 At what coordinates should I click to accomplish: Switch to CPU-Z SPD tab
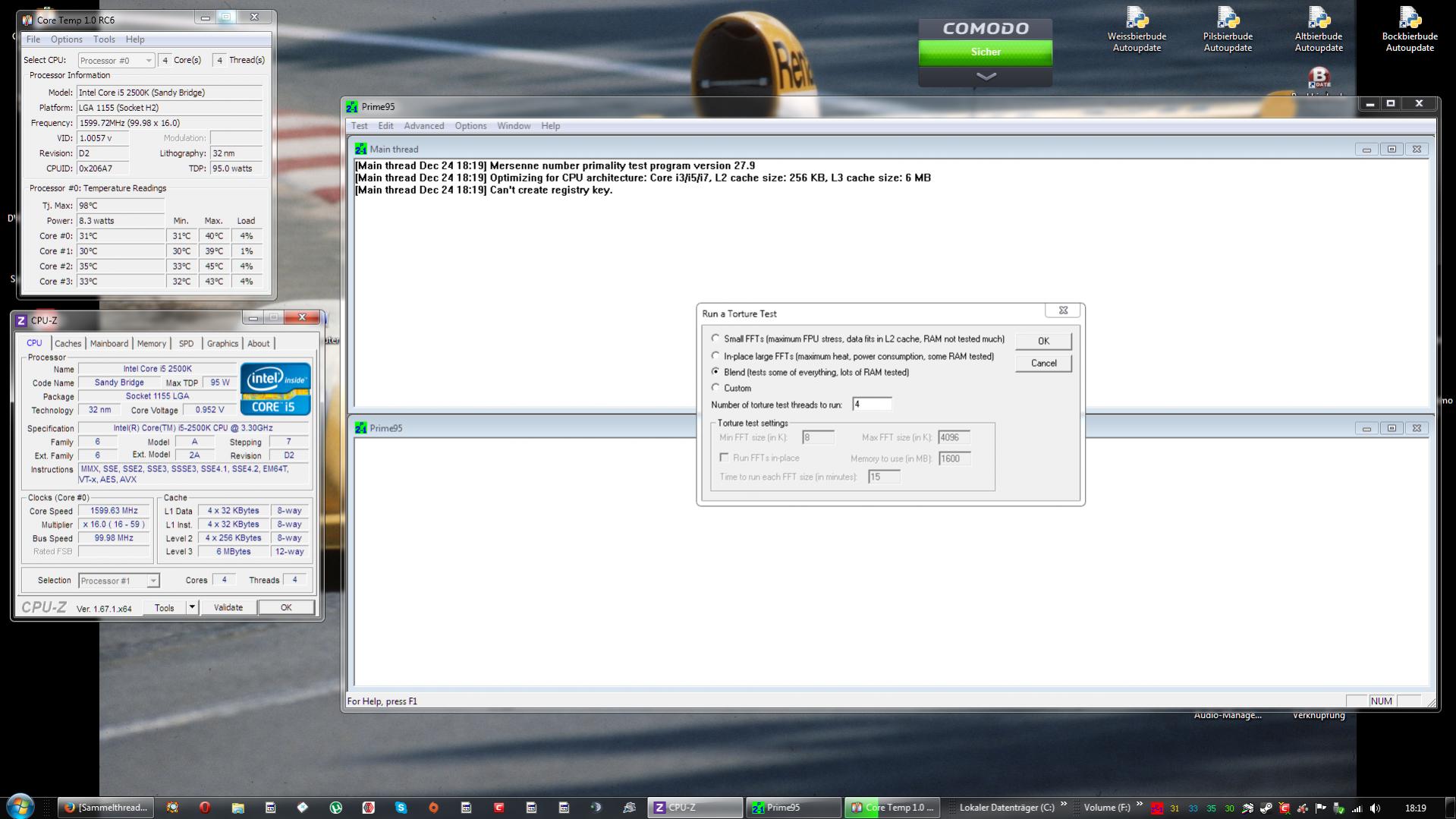[x=186, y=344]
